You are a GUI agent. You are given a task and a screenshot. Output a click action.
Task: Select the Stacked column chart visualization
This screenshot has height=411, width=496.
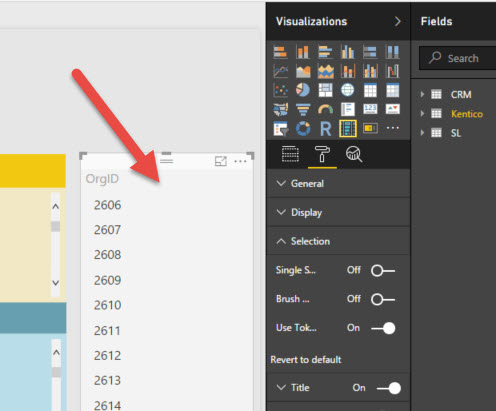pos(303,52)
